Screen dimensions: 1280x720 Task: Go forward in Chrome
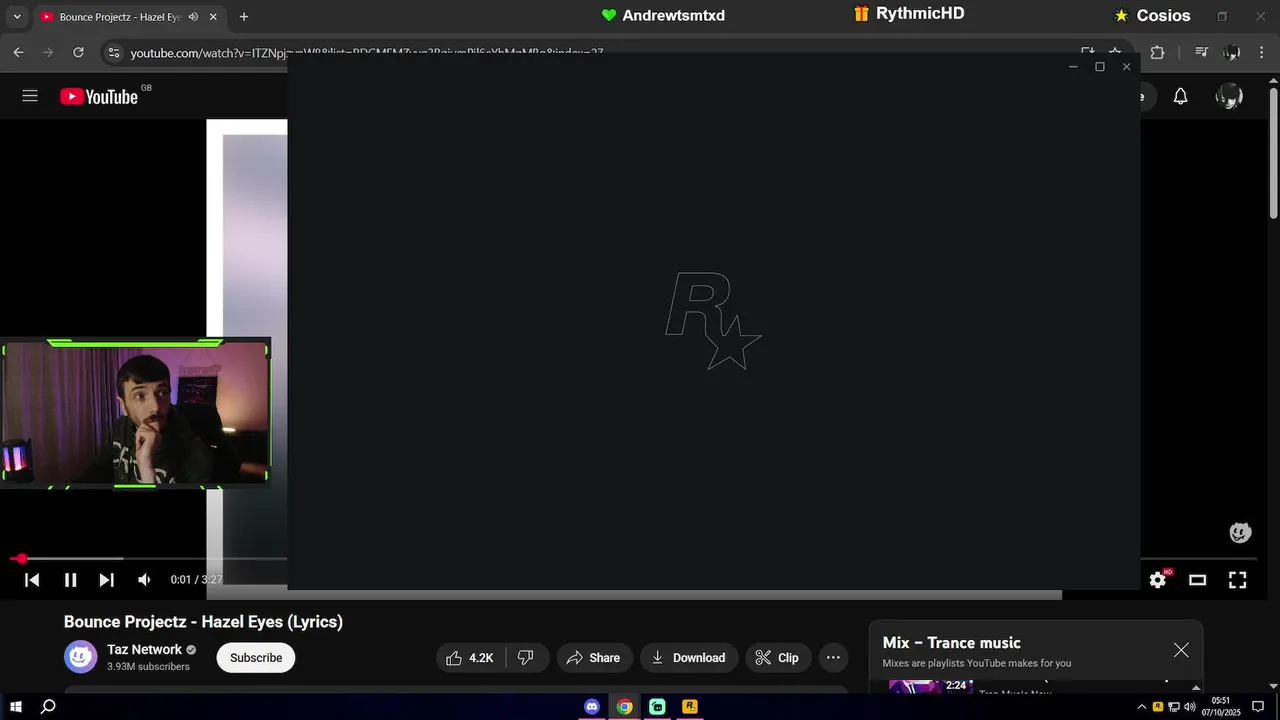pyautogui.click(x=48, y=52)
